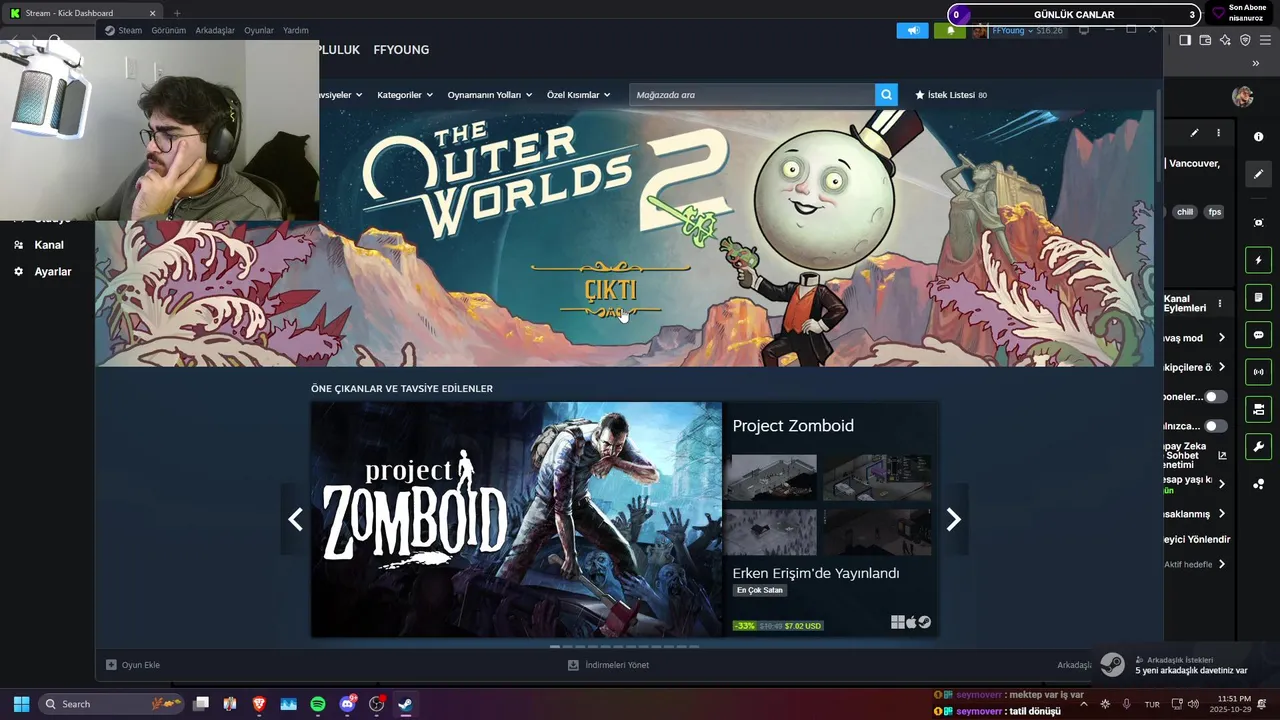This screenshot has width=1280, height=720.
Task: Open Kanal Eylemleri three-dot menu
Action: coord(1219,304)
